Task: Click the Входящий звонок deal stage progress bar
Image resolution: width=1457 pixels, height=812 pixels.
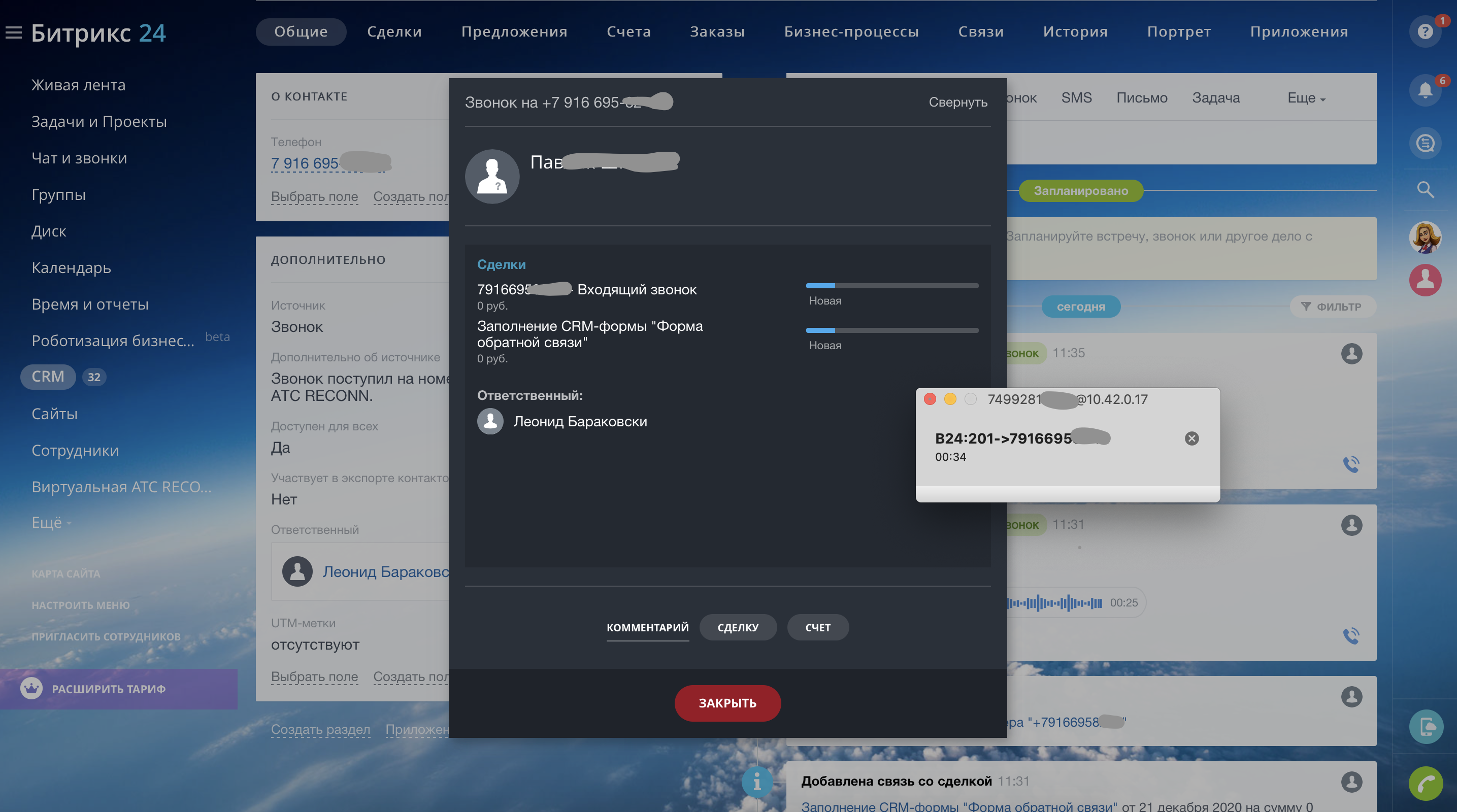Action: pyautogui.click(x=891, y=286)
